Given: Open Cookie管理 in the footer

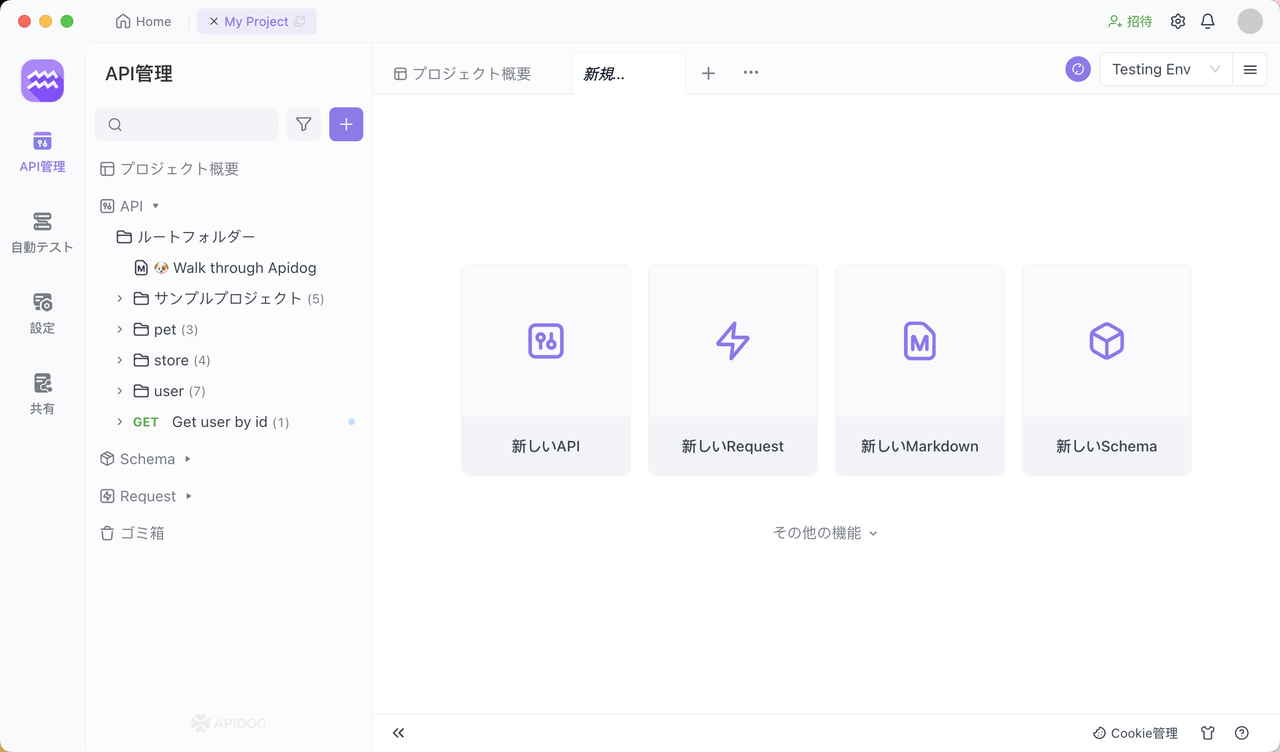Looking at the screenshot, I should 1135,733.
